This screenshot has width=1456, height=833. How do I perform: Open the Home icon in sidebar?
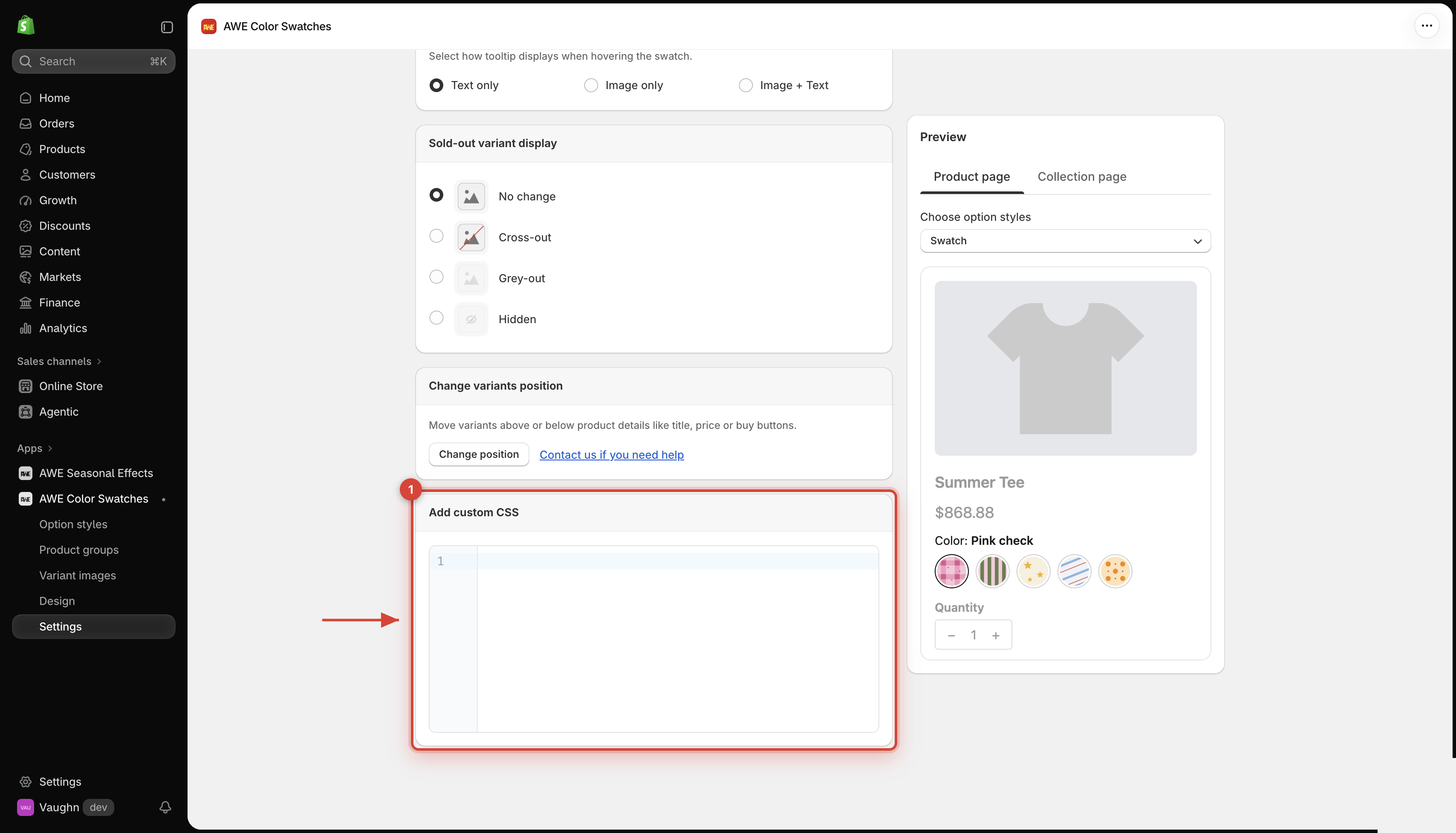point(25,98)
